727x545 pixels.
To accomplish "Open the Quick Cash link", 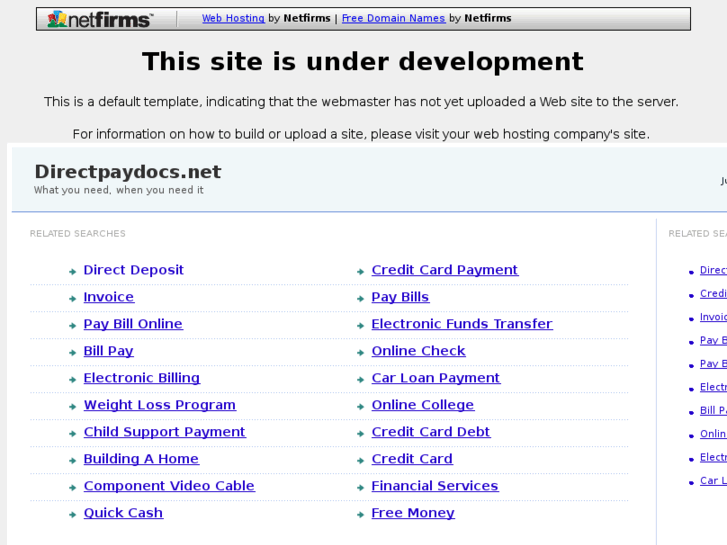I will pyautogui.click(x=123, y=513).
